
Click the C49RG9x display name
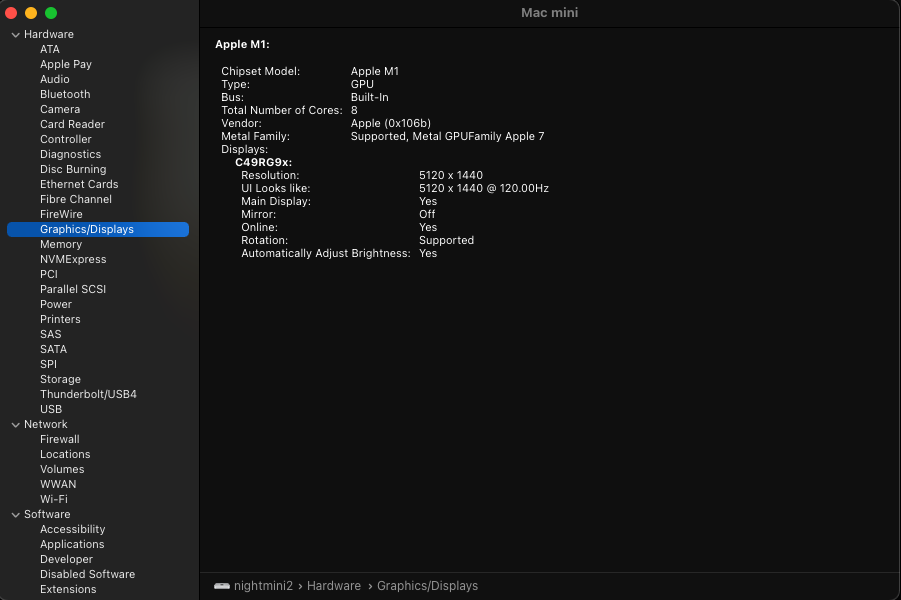pos(263,163)
